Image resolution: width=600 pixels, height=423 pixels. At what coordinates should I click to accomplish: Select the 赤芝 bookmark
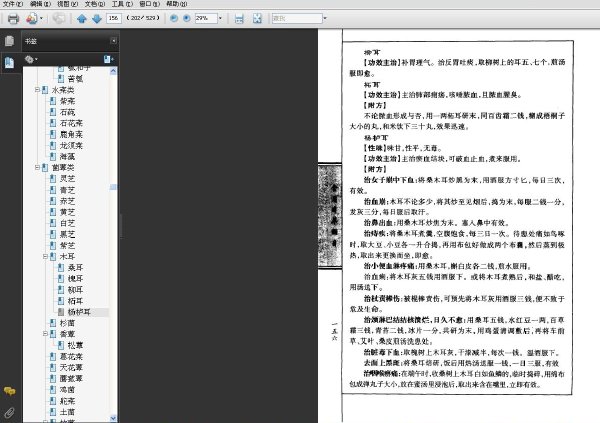(x=67, y=201)
